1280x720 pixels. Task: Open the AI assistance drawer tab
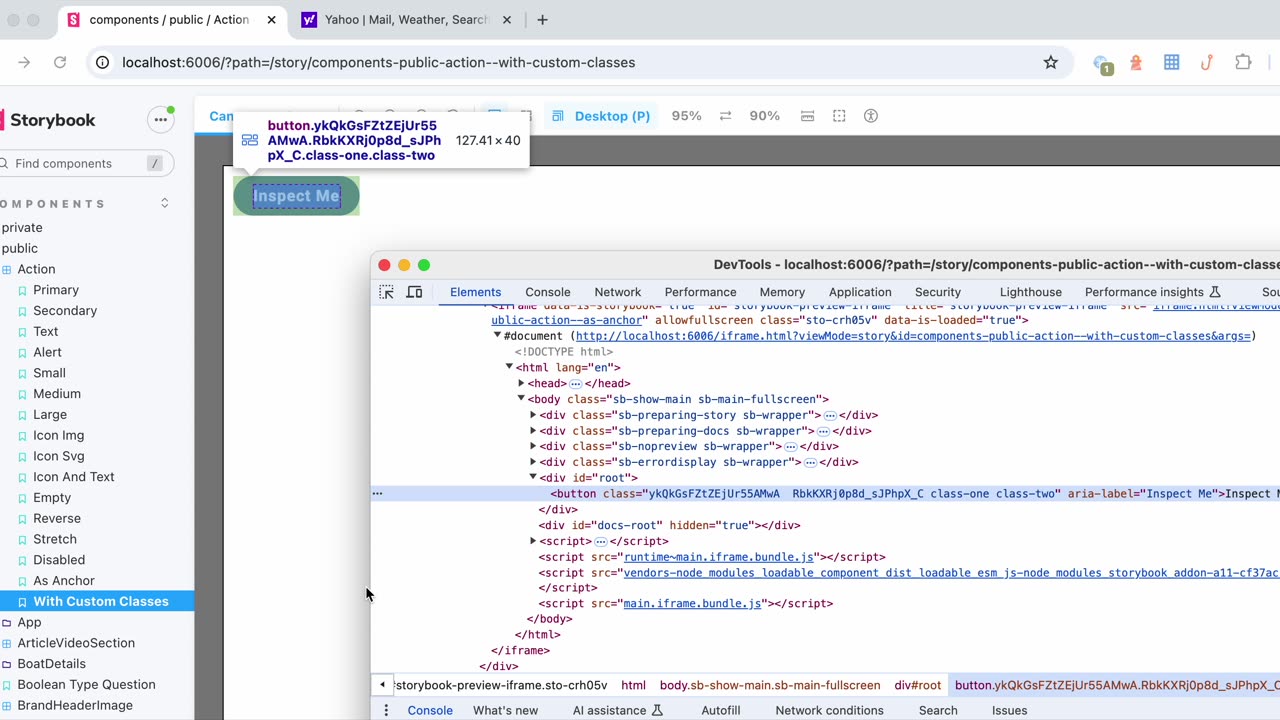618,710
